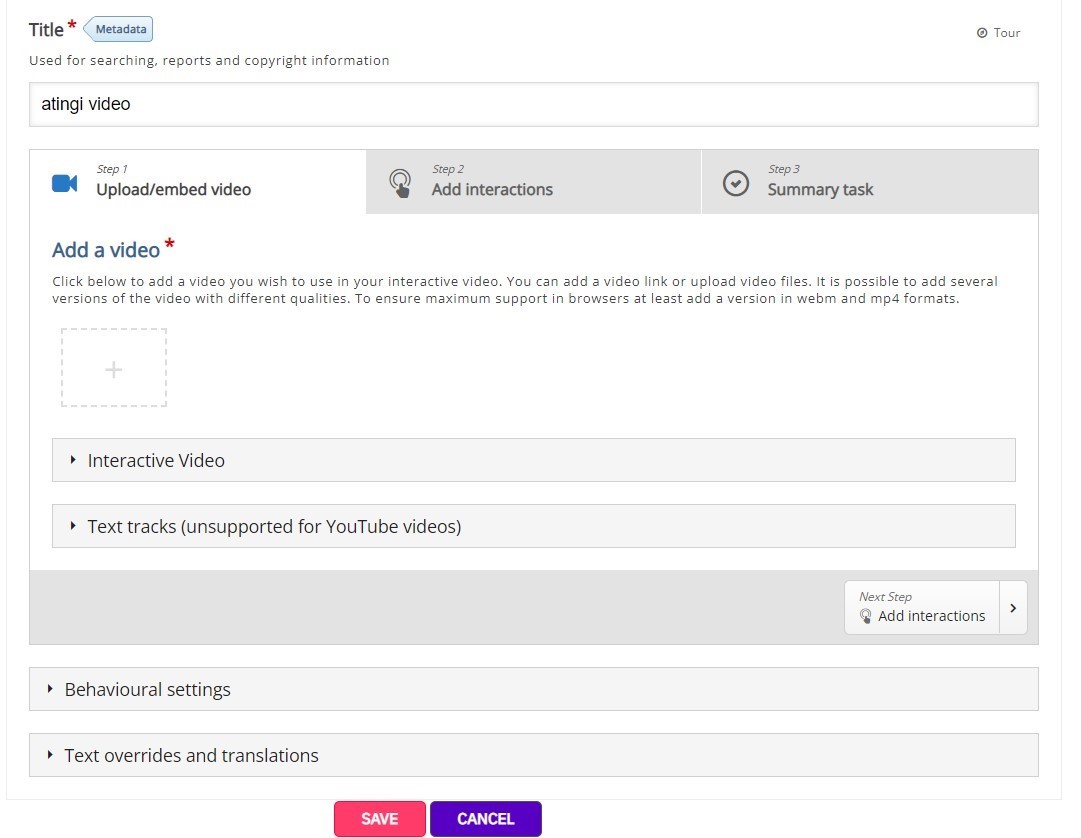
Task: Expand Text tracks (unsupported for YouTube videos)
Action: 534,527
